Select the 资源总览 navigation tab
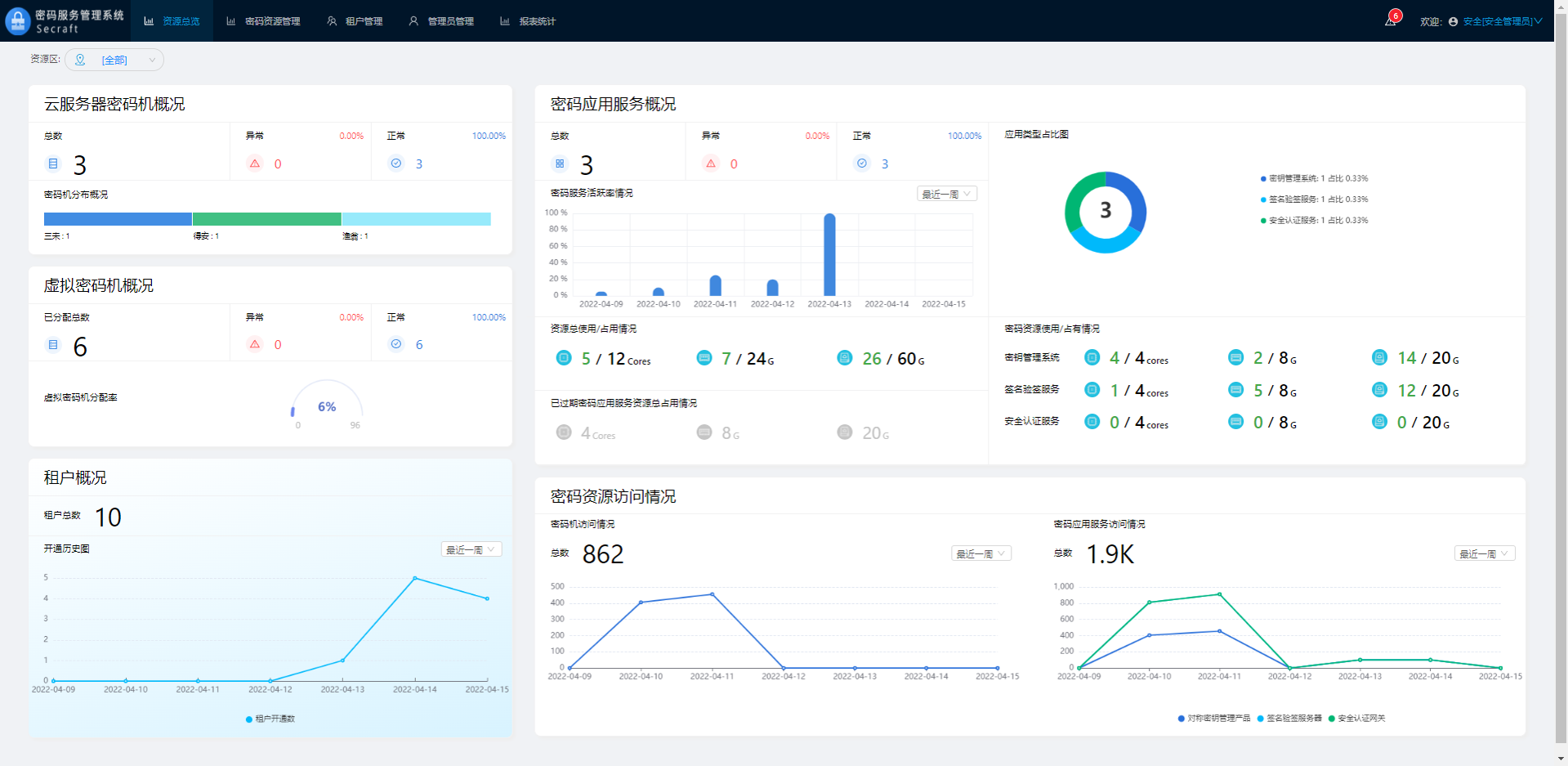Viewport: 1568px width, 766px height. coord(172,21)
